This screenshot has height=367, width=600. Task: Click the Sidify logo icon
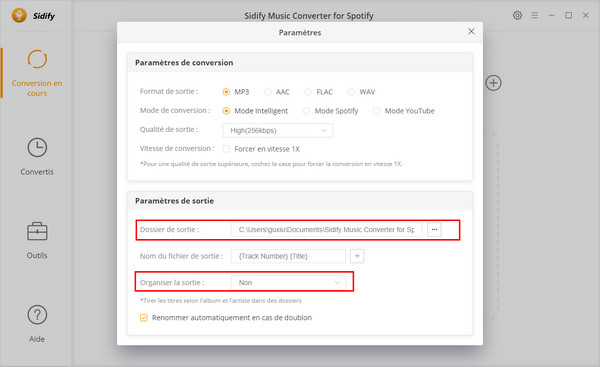pos(19,15)
